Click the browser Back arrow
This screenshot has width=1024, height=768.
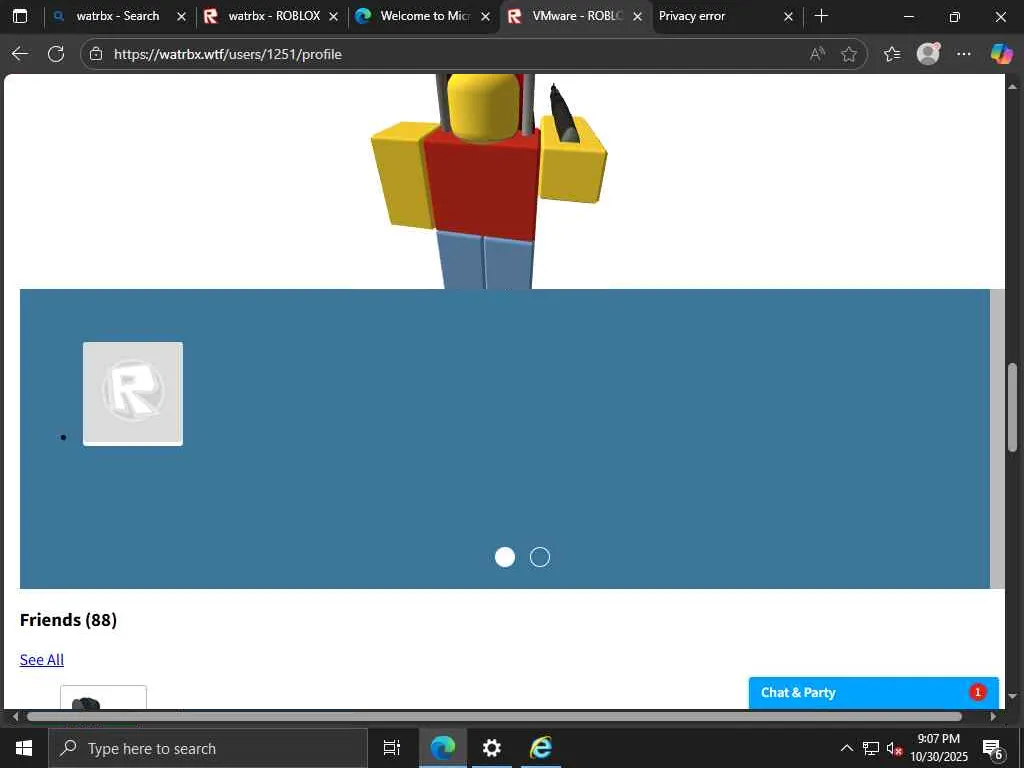(x=20, y=54)
